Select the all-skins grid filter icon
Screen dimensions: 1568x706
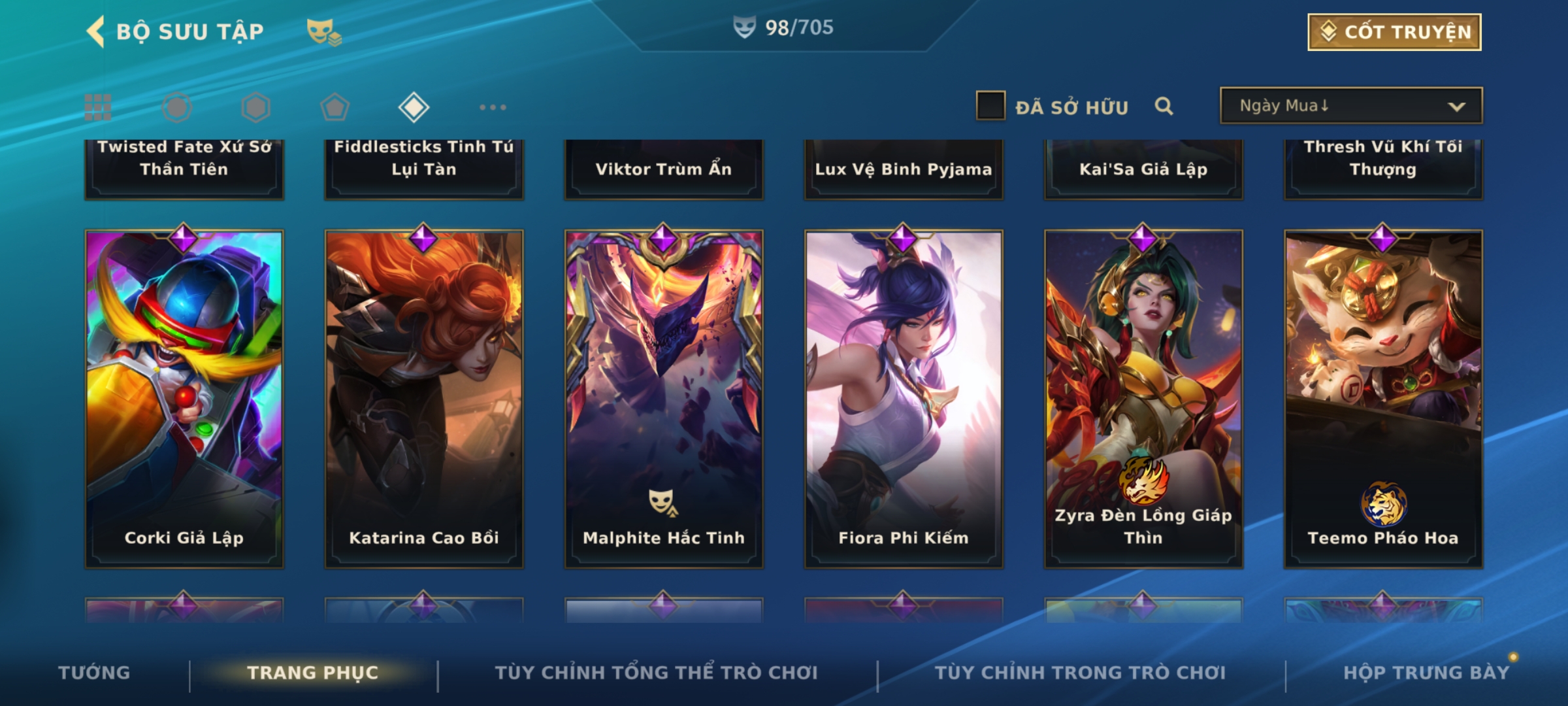click(x=98, y=107)
